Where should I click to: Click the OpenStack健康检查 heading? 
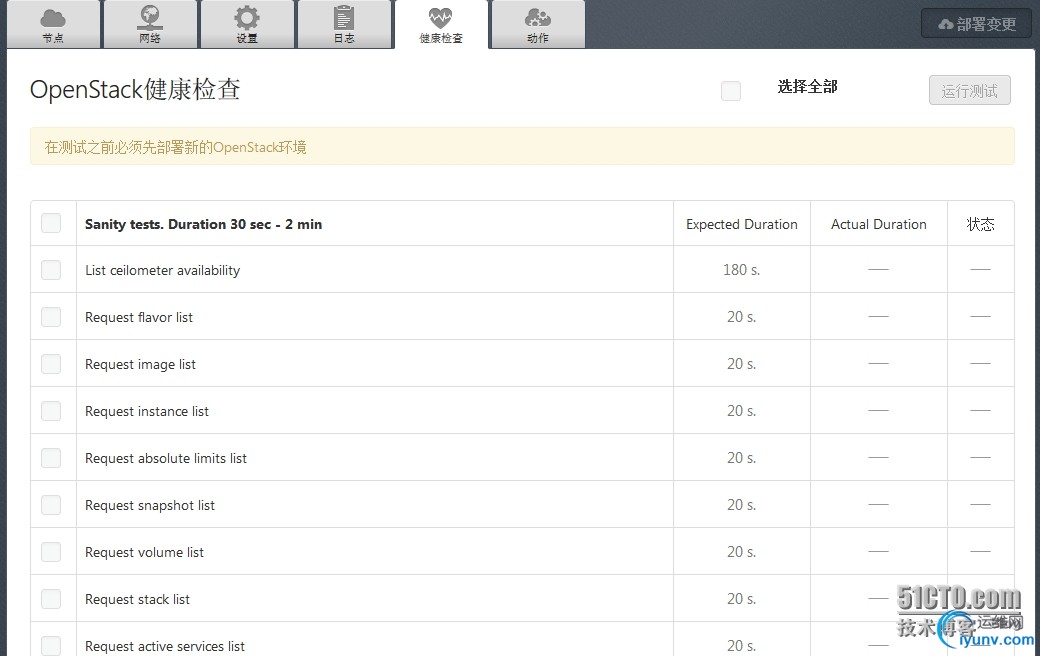[135, 90]
